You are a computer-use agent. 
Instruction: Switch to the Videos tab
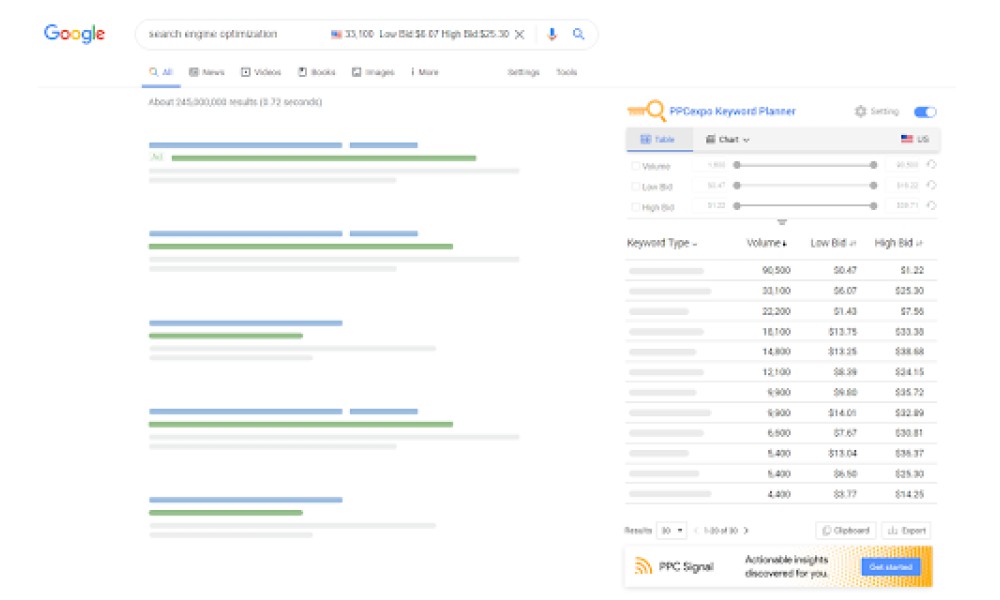pyautogui.click(x=261, y=72)
